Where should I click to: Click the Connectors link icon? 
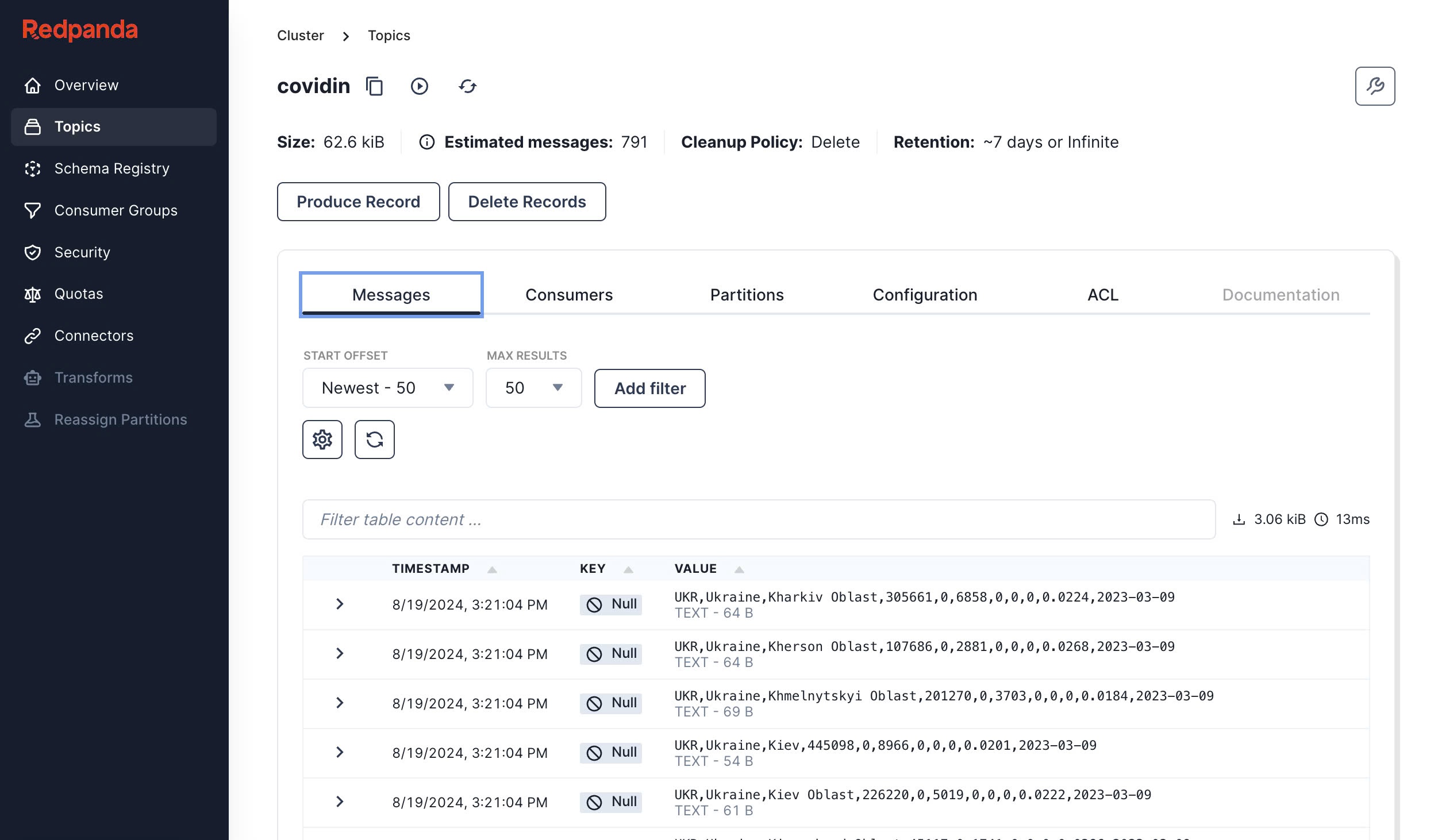(33, 336)
